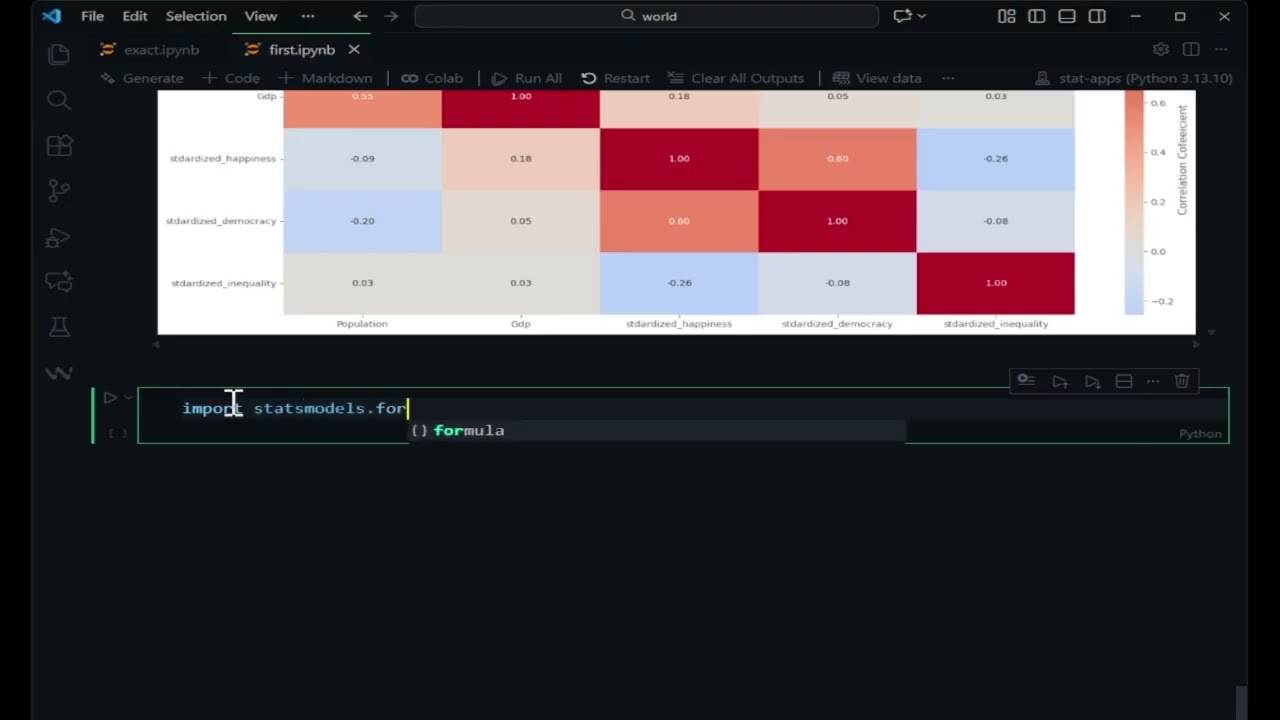Select the first.ipynb tab

pyautogui.click(x=301, y=50)
